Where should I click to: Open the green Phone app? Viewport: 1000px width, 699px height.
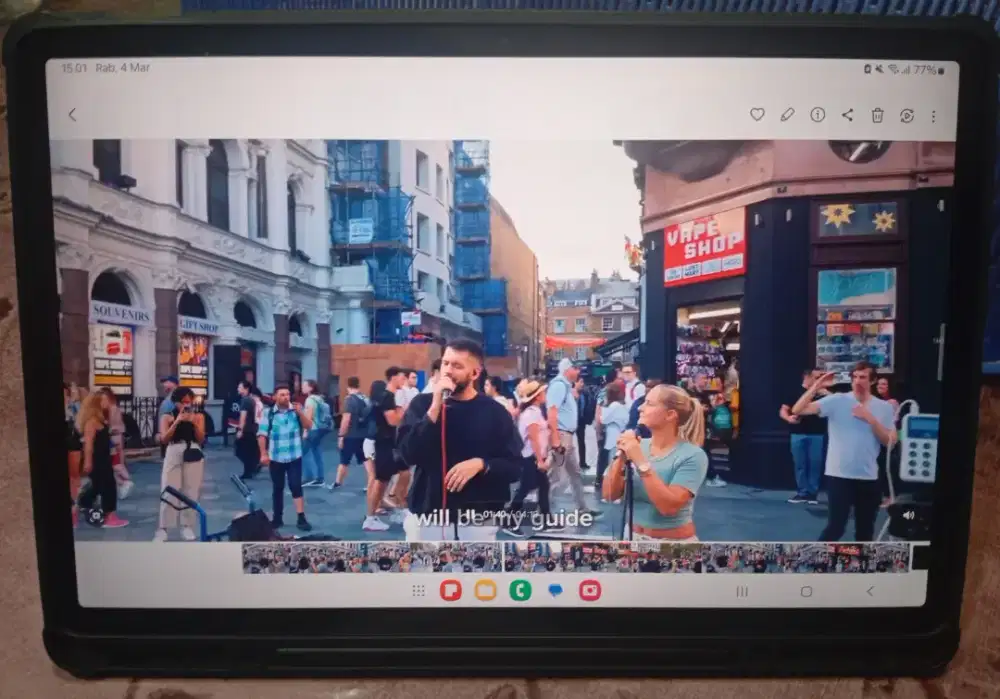pyautogui.click(x=520, y=590)
